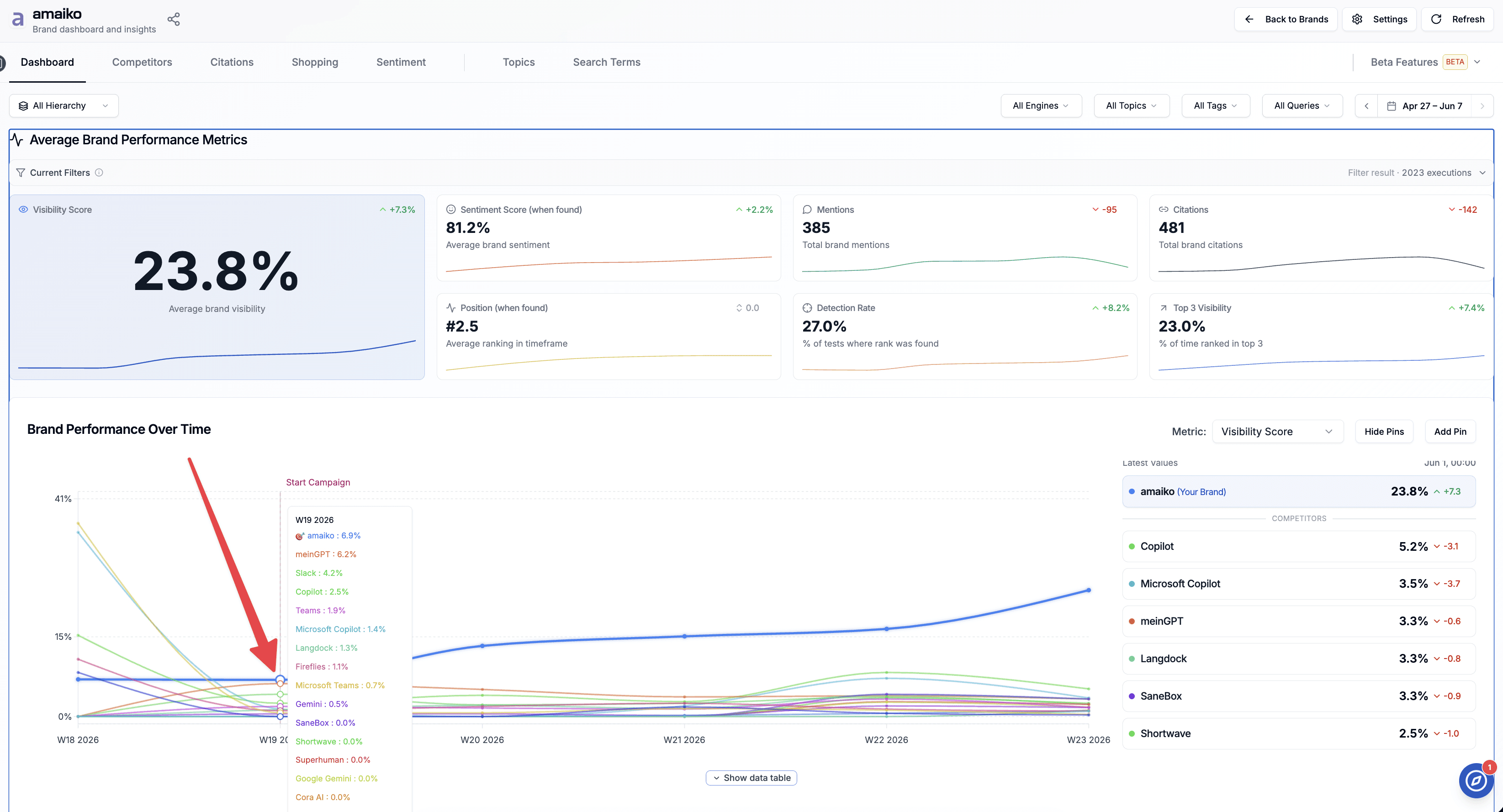Click the amaiko (Your Brand) legend row
1503x812 pixels.
pos(1299,492)
